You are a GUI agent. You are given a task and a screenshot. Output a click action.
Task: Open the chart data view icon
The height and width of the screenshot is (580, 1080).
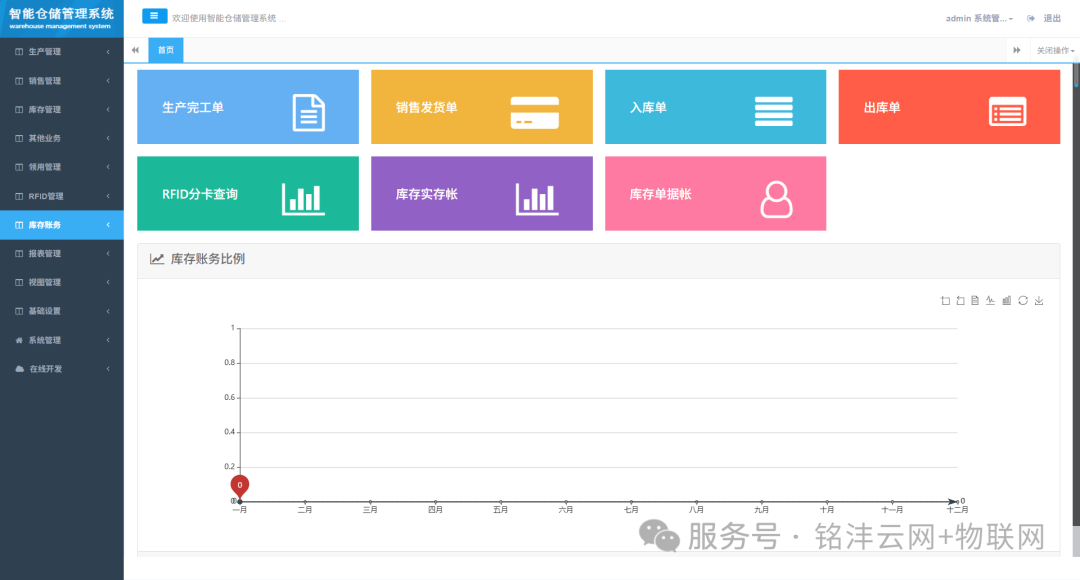pyautogui.click(x=974, y=300)
